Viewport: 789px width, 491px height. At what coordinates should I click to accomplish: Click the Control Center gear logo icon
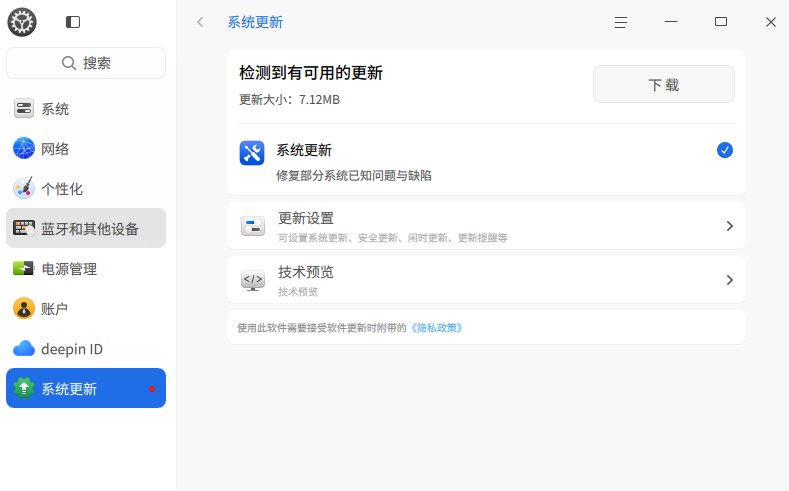click(22, 22)
